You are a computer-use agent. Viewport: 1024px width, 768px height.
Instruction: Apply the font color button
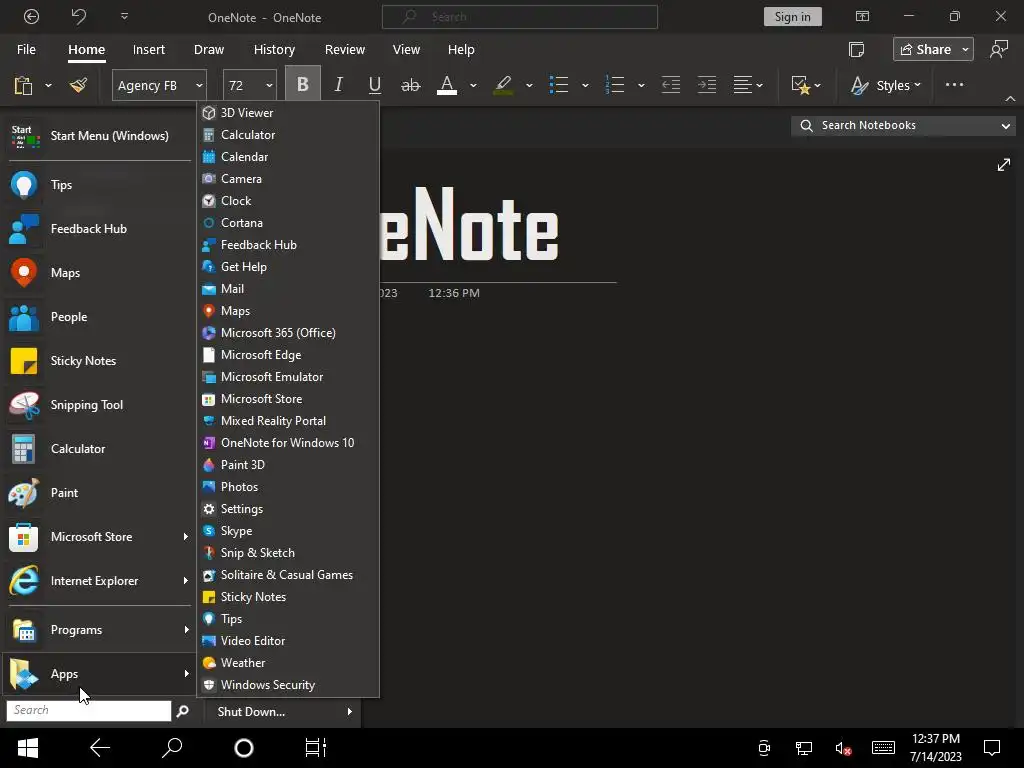pyautogui.click(x=447, y=85)
